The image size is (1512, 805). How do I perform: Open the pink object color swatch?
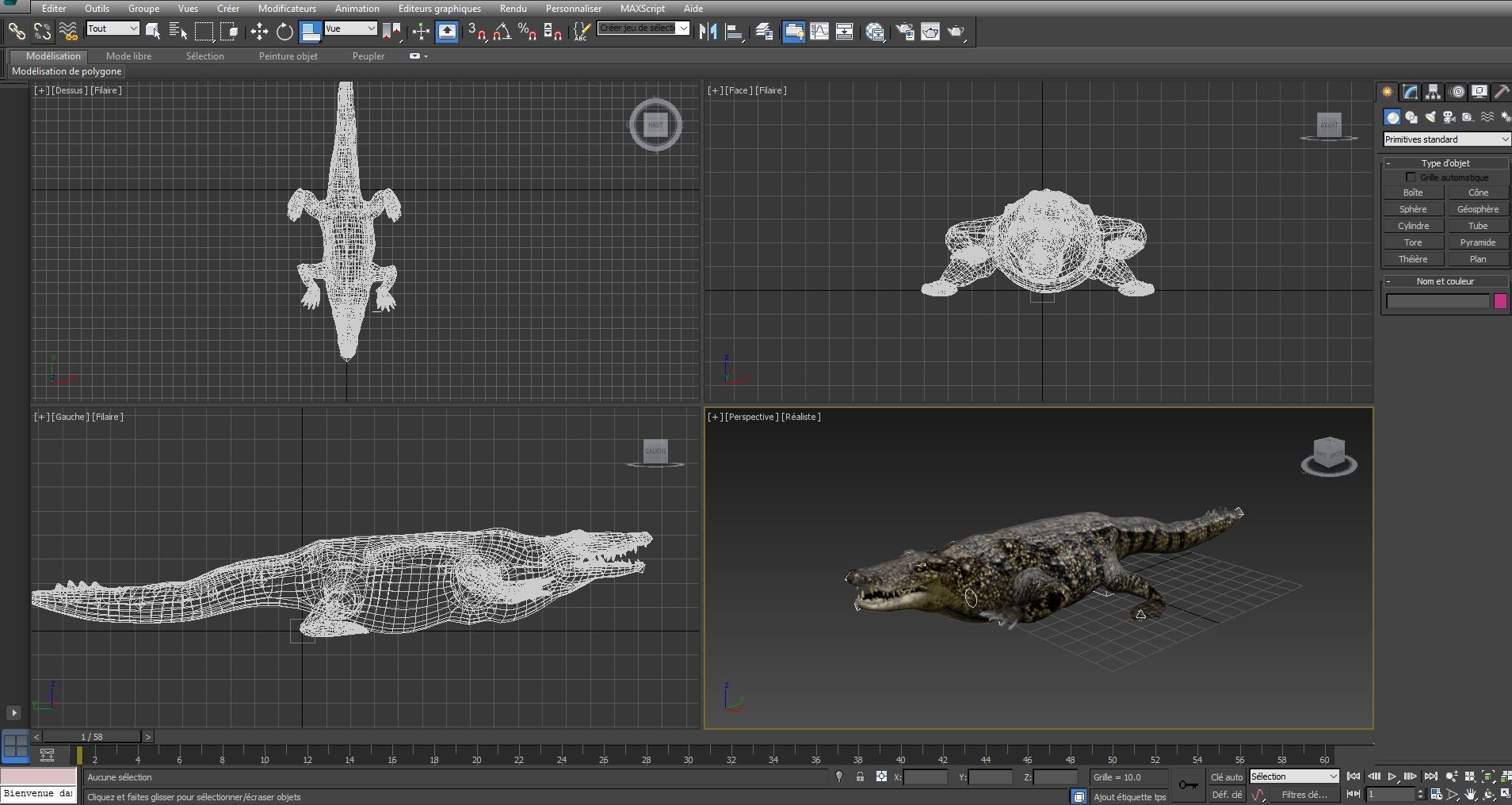(x=1500, y=301)
